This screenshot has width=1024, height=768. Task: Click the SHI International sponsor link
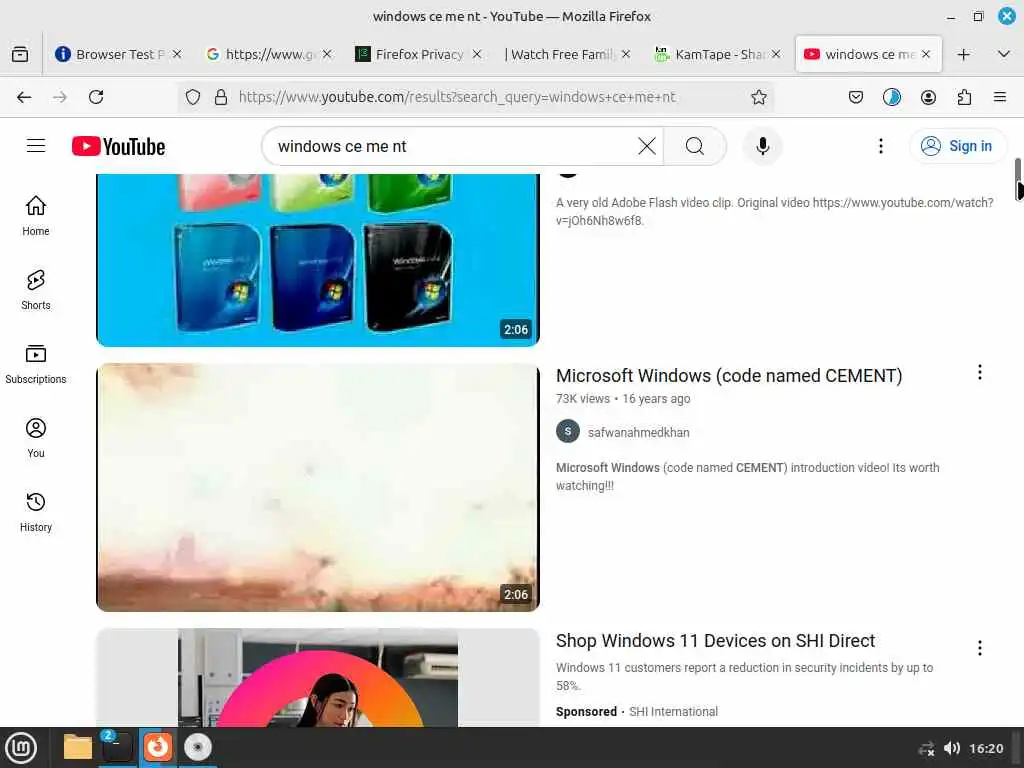673,711
